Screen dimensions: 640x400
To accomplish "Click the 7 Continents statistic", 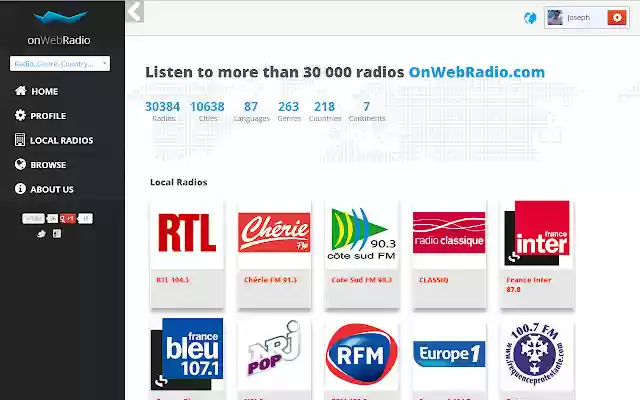I will click(367, 111).
